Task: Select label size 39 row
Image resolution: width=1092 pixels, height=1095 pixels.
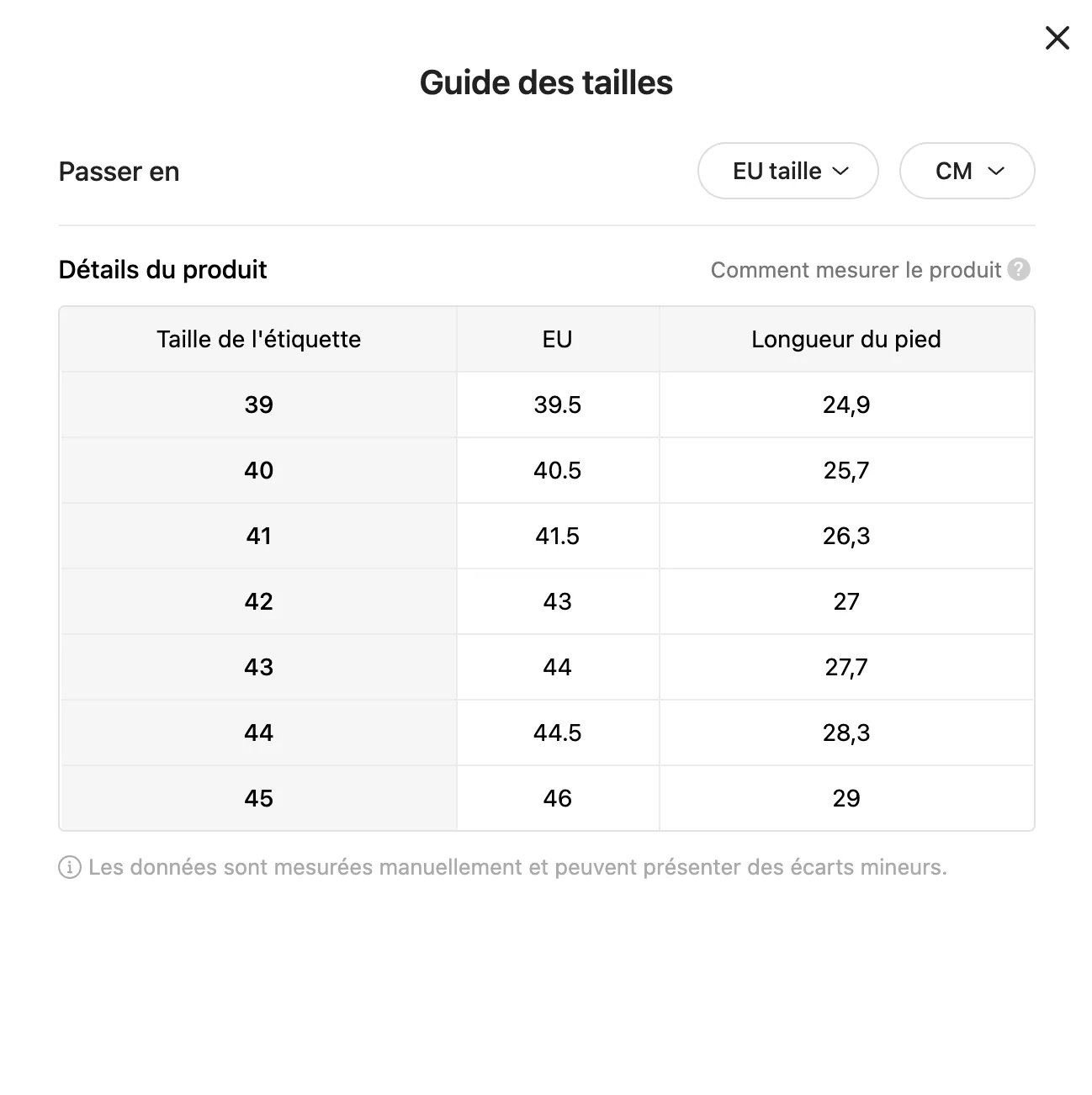Action: [258, 405]
